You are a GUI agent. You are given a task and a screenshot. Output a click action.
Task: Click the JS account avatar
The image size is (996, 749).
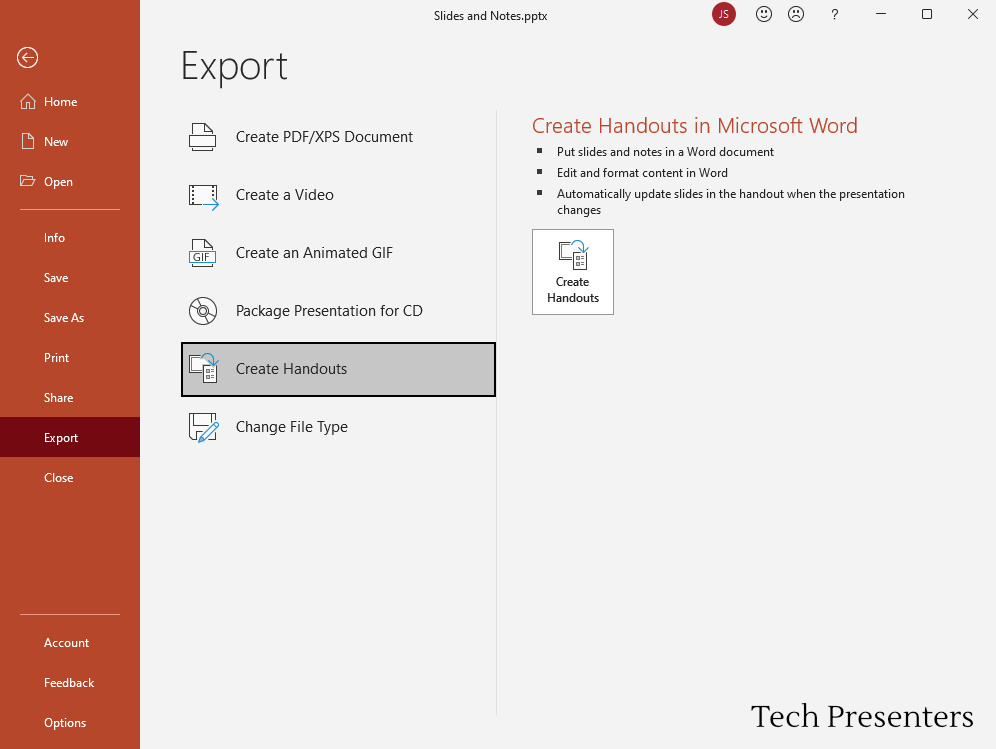(x=723, y=14)
